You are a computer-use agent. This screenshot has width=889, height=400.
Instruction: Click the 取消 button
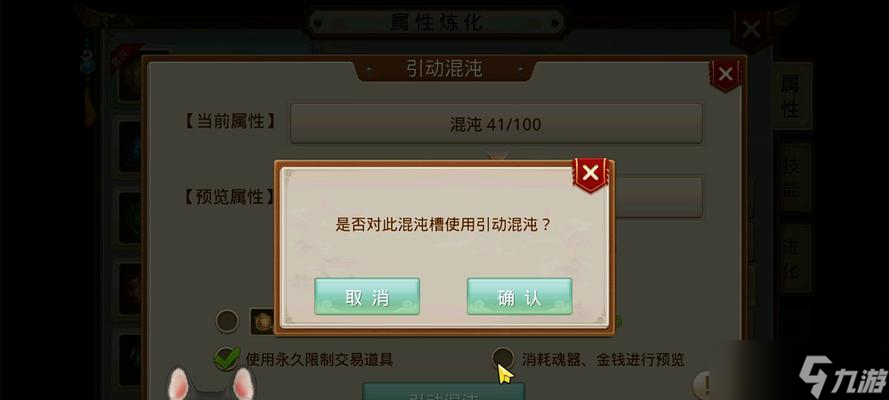click(x=367, y=297)
